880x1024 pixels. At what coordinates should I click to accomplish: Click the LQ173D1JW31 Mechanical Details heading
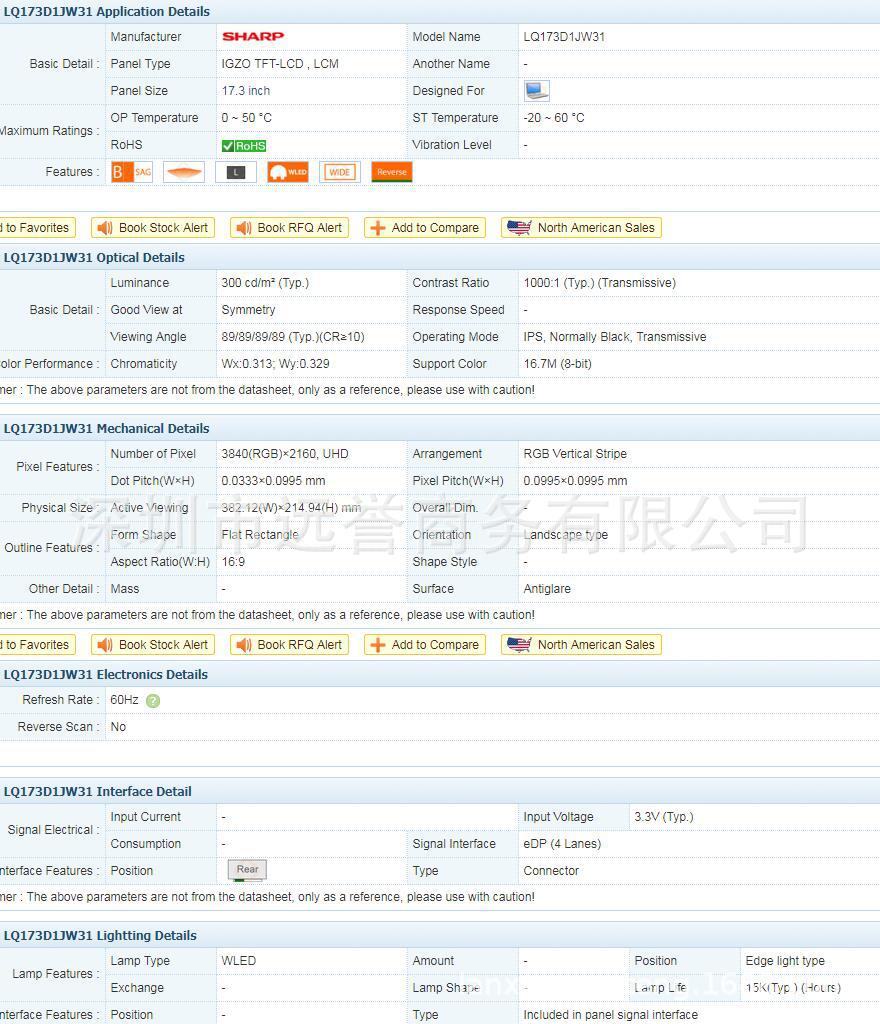107,428
